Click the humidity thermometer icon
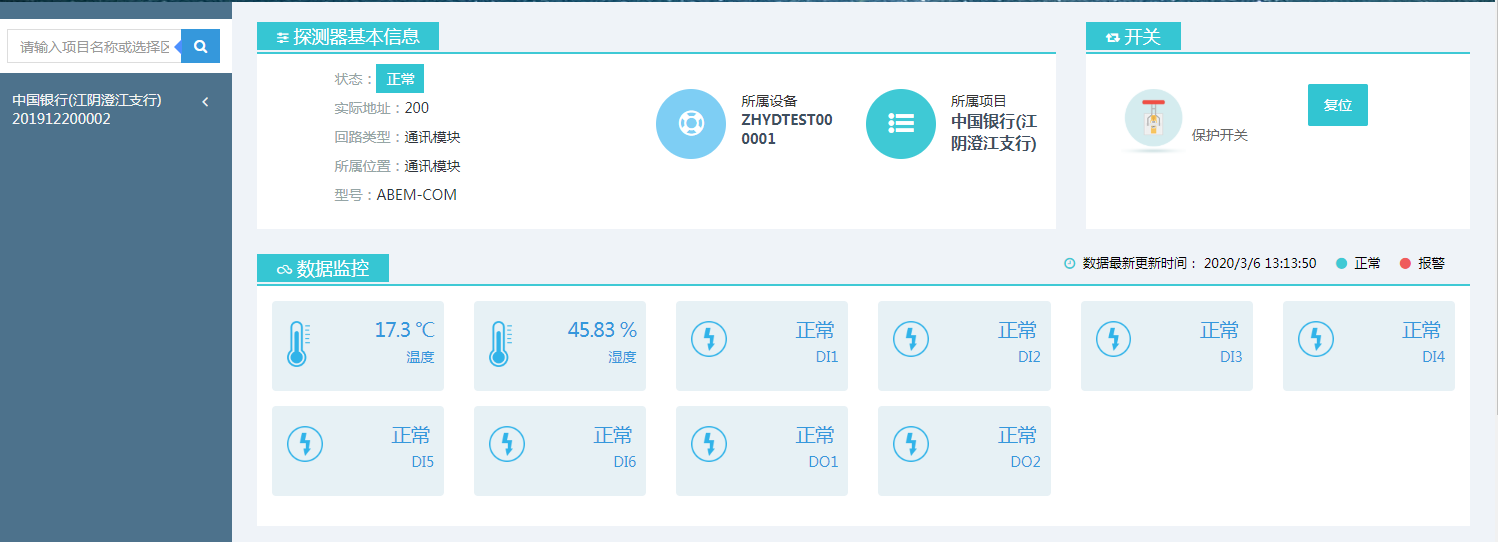Image resolution: width=1498 pixels, height=542 pixels. pyautogui.click(x=500, y=344)
